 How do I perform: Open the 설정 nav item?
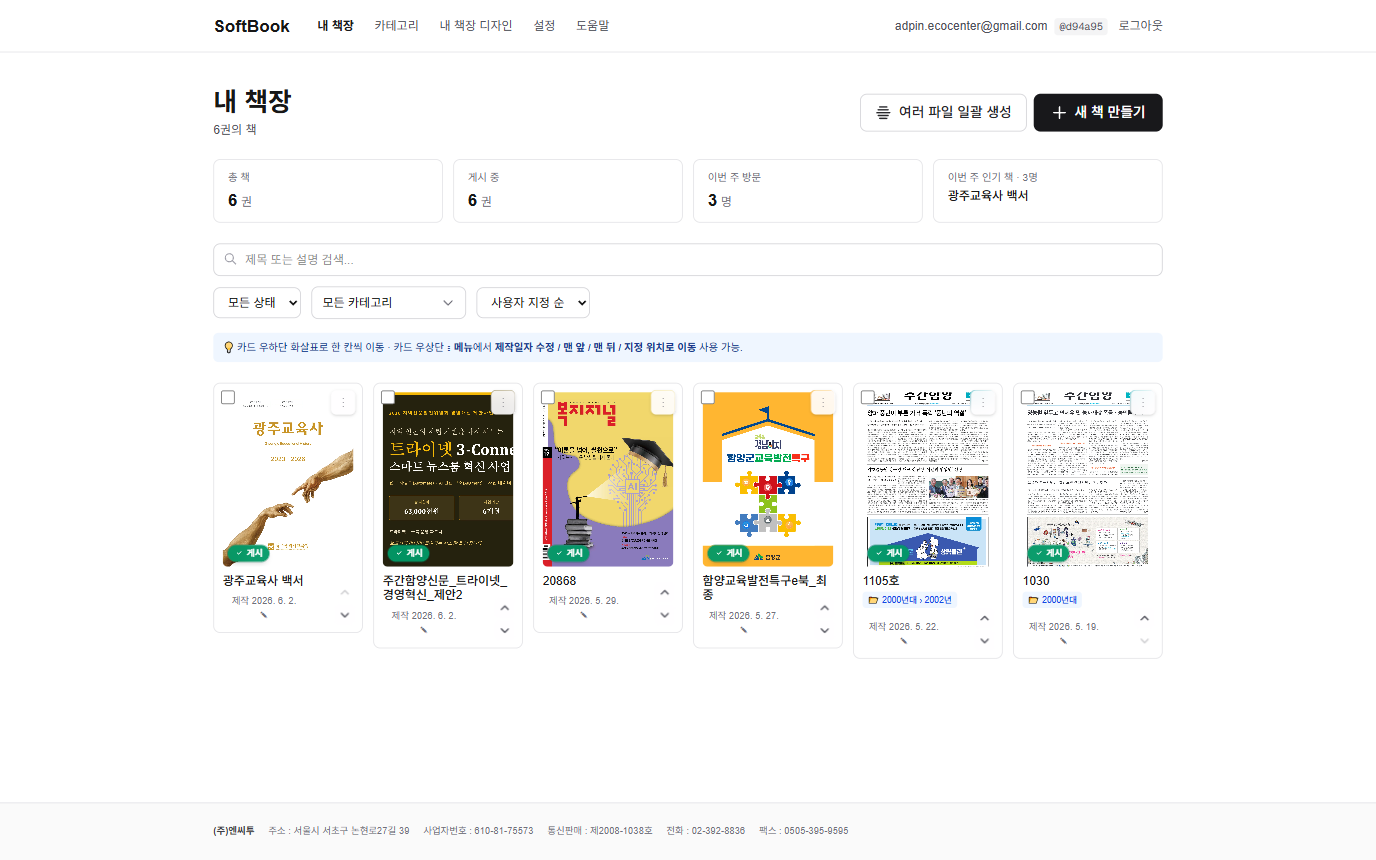pyautogui.click(x=544, y=26)
